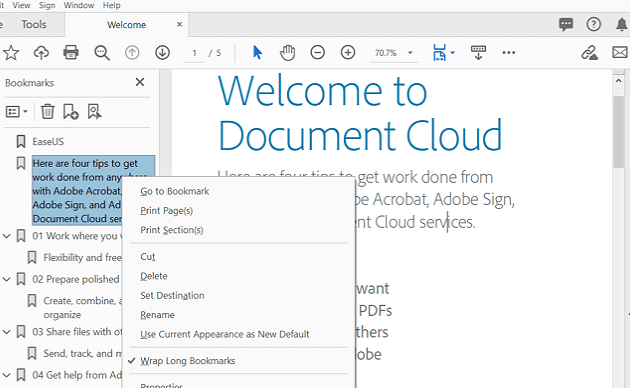Open the help question mark icon
This screenshot has width=630, height=388.
(x=593, y=25)
